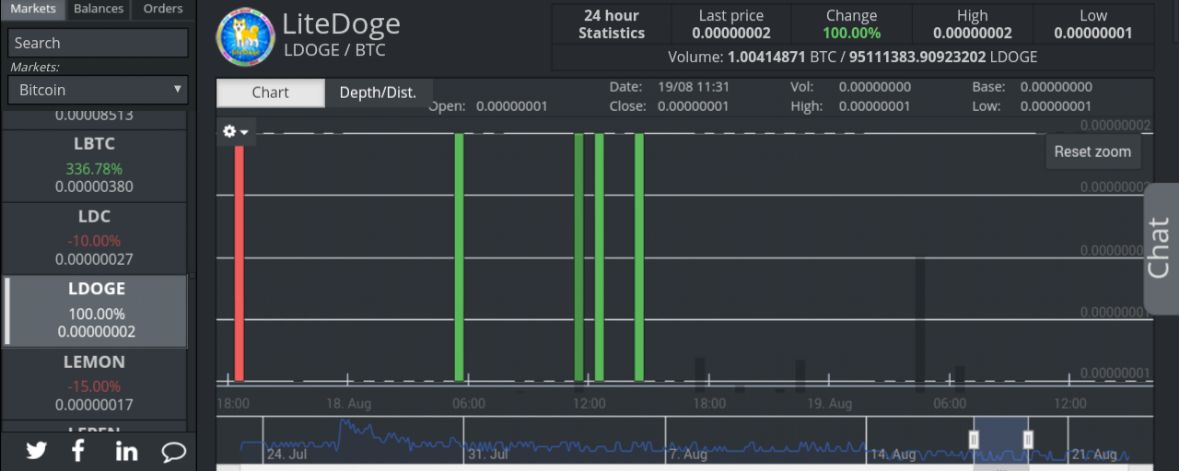Image resolution: width=1179 pixels, height=471 pixels.
Task: Switch to the Balances tab
Action: click(x=99, y=9)
